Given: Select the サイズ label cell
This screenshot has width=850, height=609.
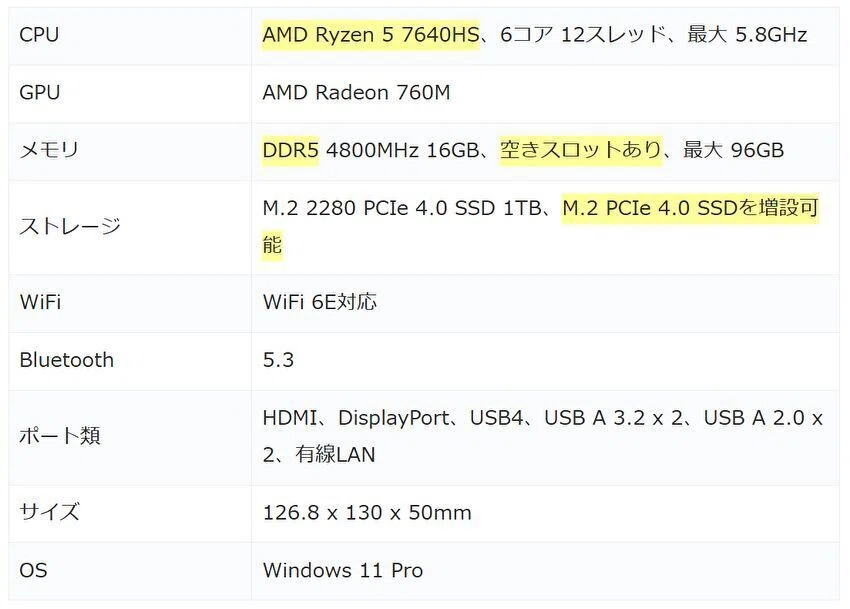Looking at the screenshot, I should click(x=130, y=513).
